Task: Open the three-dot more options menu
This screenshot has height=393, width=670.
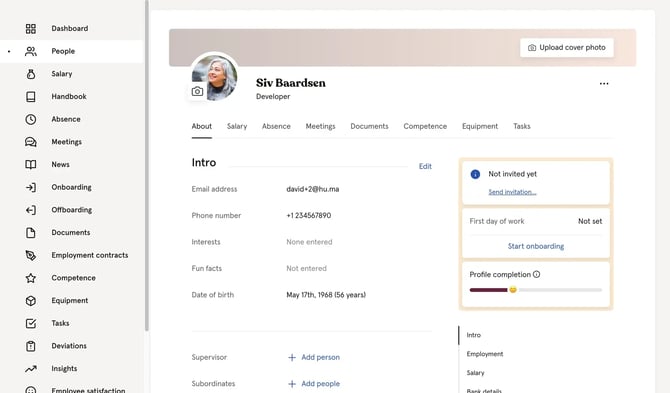Action: coord(604,84)
